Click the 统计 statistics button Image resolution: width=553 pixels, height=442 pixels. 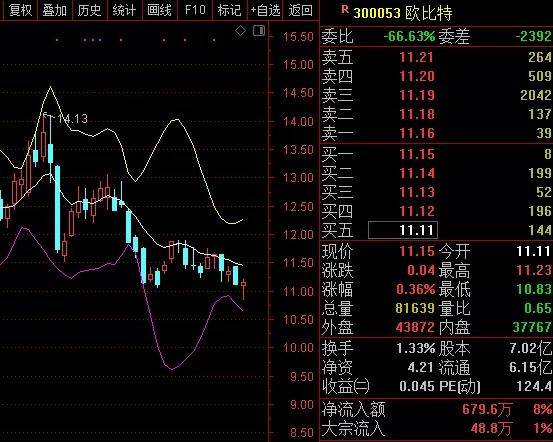(x=124, y=10)
